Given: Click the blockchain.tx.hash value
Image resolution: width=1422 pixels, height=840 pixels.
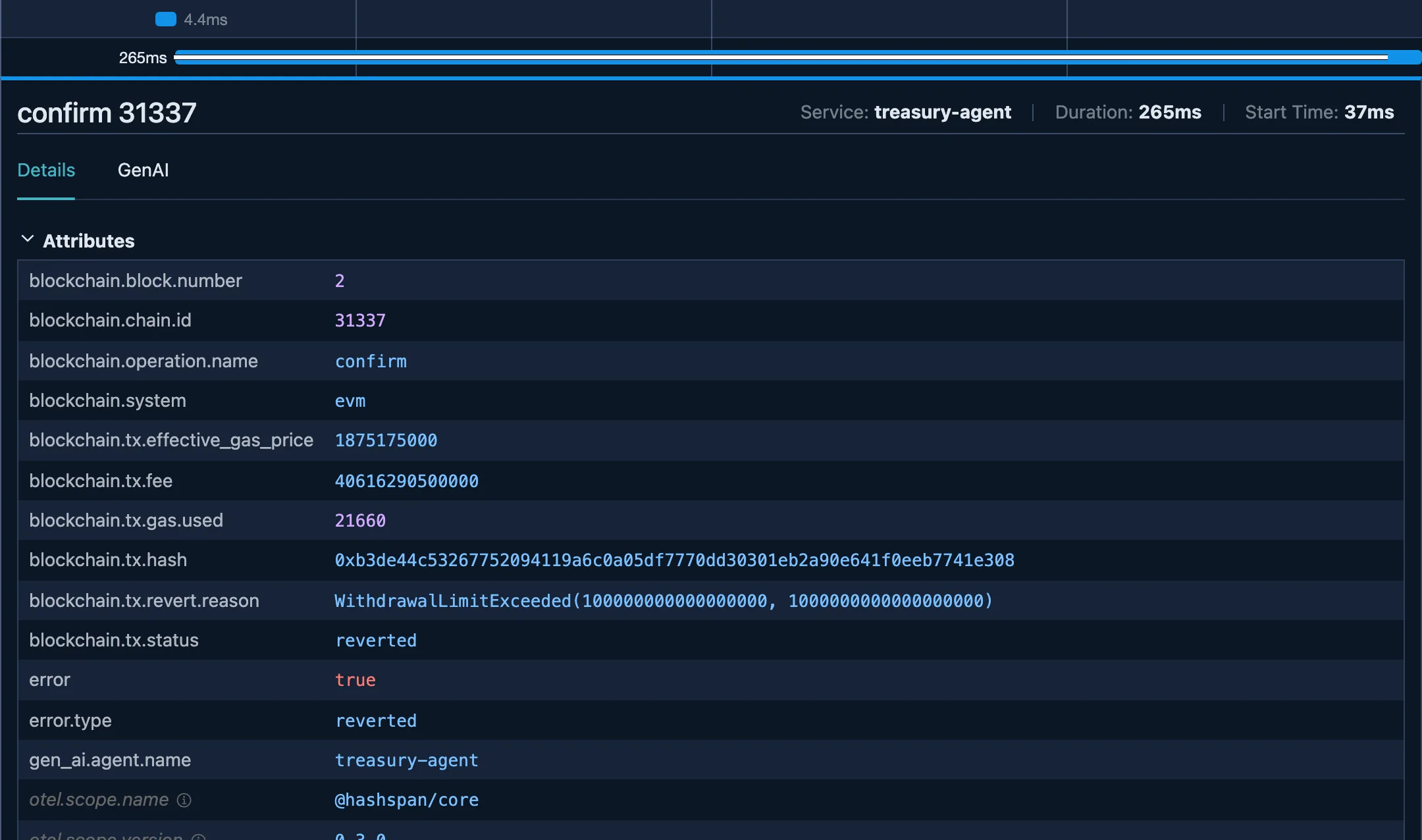Looking at the screenshot, I should click(674, 560).
